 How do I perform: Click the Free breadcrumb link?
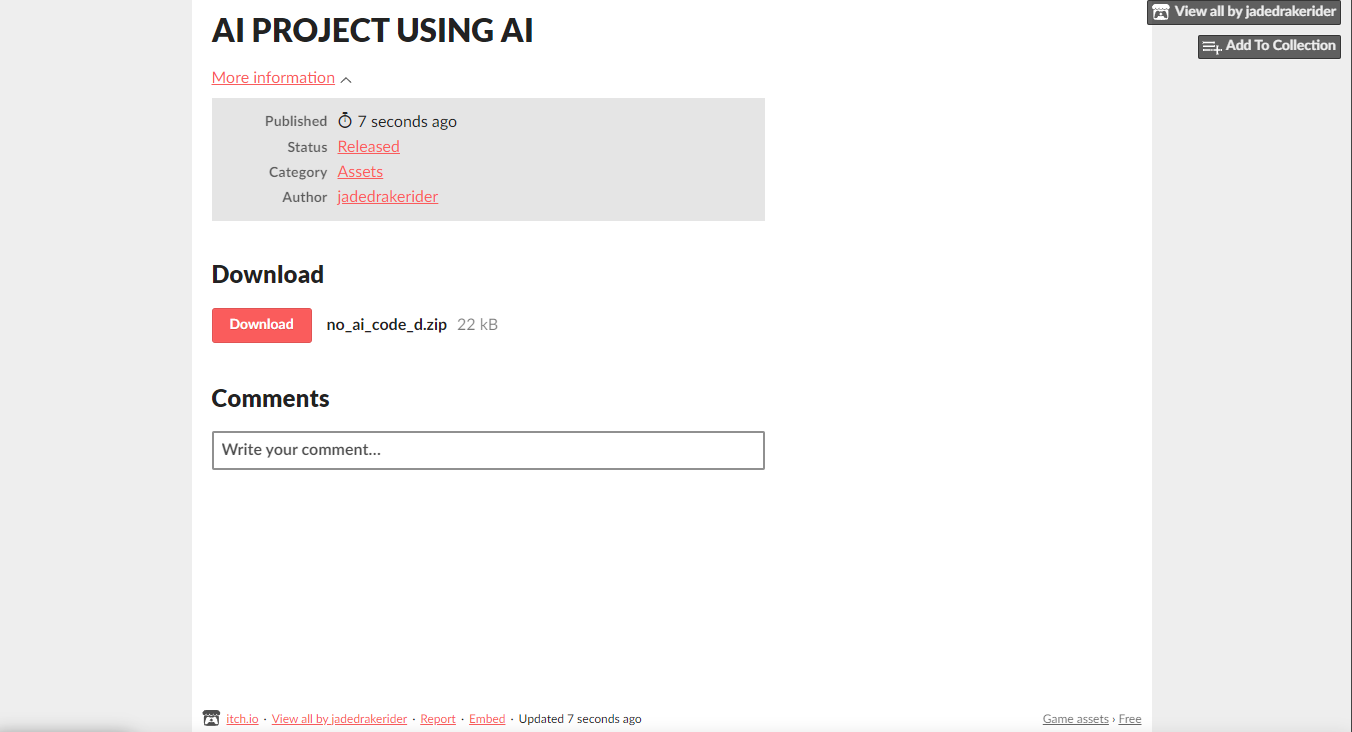(x=1130, y=719)
